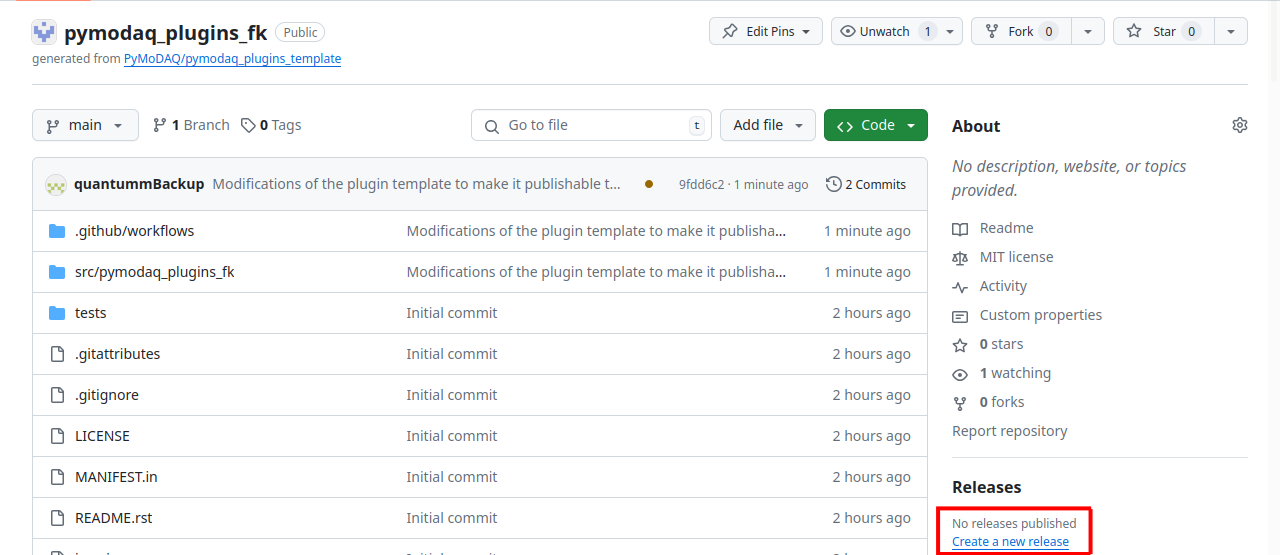Screen dimensions: 1280x555
Task: Click Initial commit message in tests row
Action: pyautogui.click(x=452, y=313)
